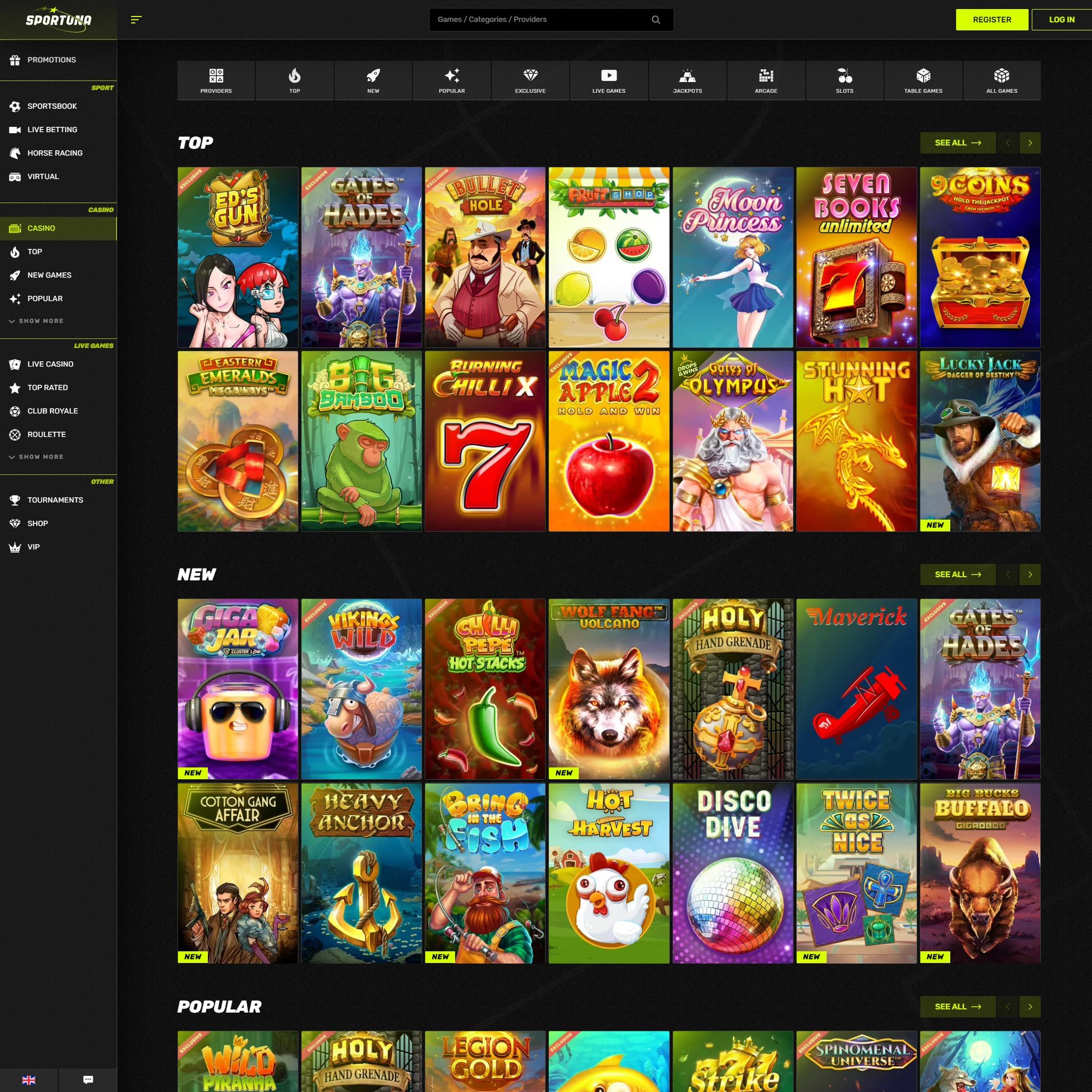Click next arrow in New section
The image size is (1092, 1092).
1030,575
